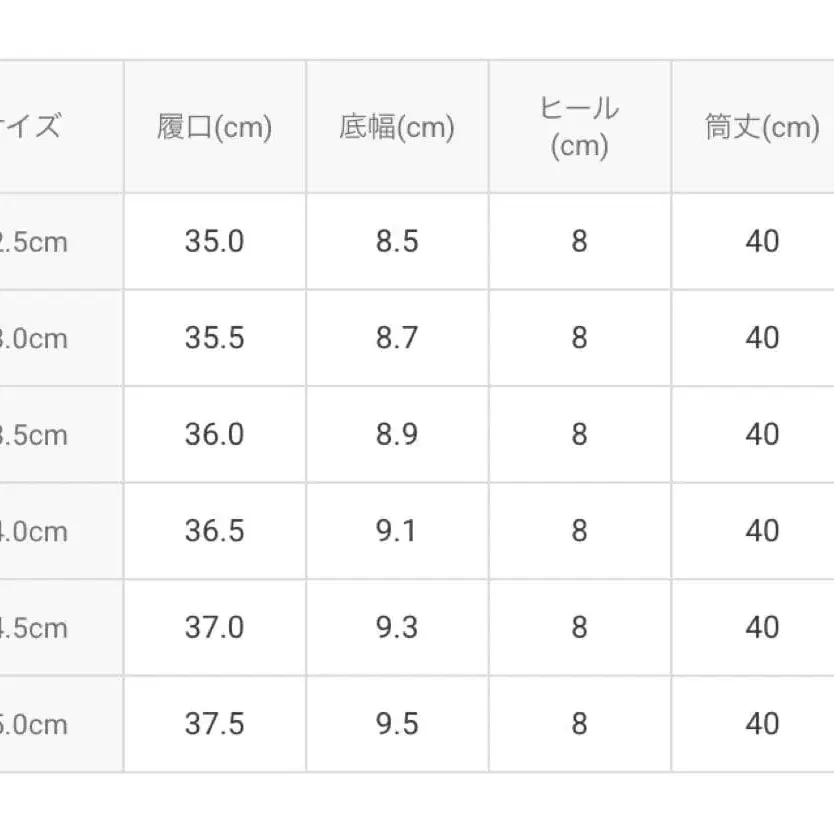834x834 pixels.
Task: Select the 37.5 履口 value cell
Action: pos(214,724)
